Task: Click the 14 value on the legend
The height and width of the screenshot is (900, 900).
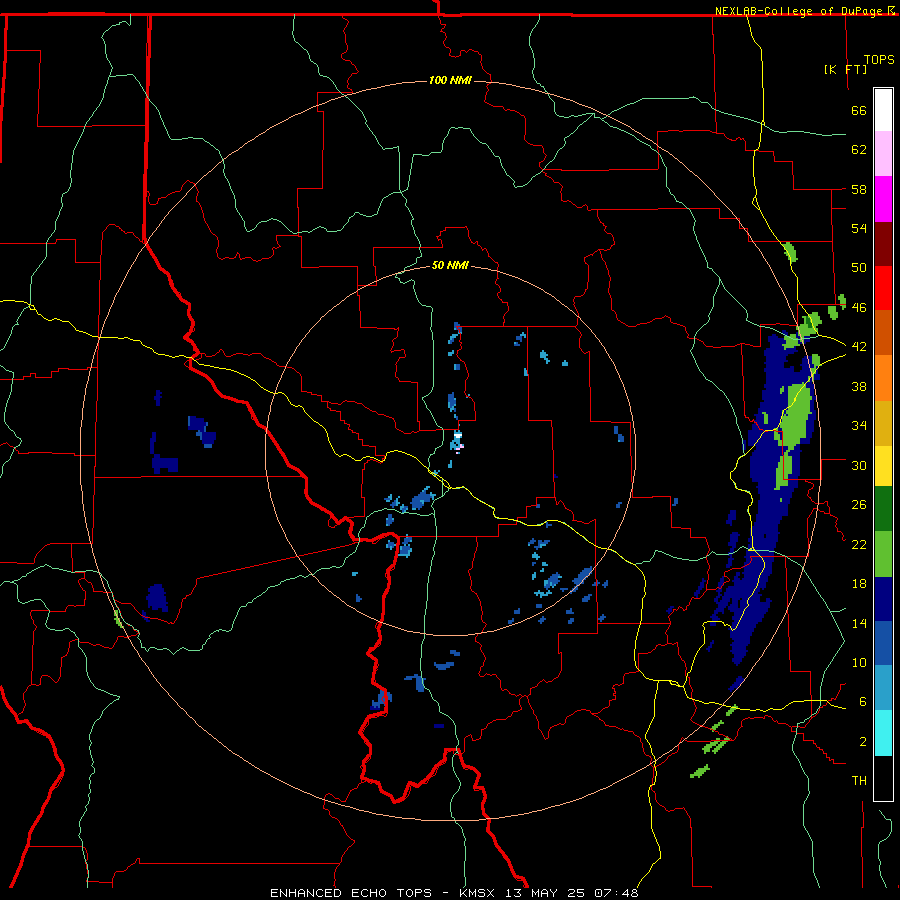Action: tap(859, 623)
